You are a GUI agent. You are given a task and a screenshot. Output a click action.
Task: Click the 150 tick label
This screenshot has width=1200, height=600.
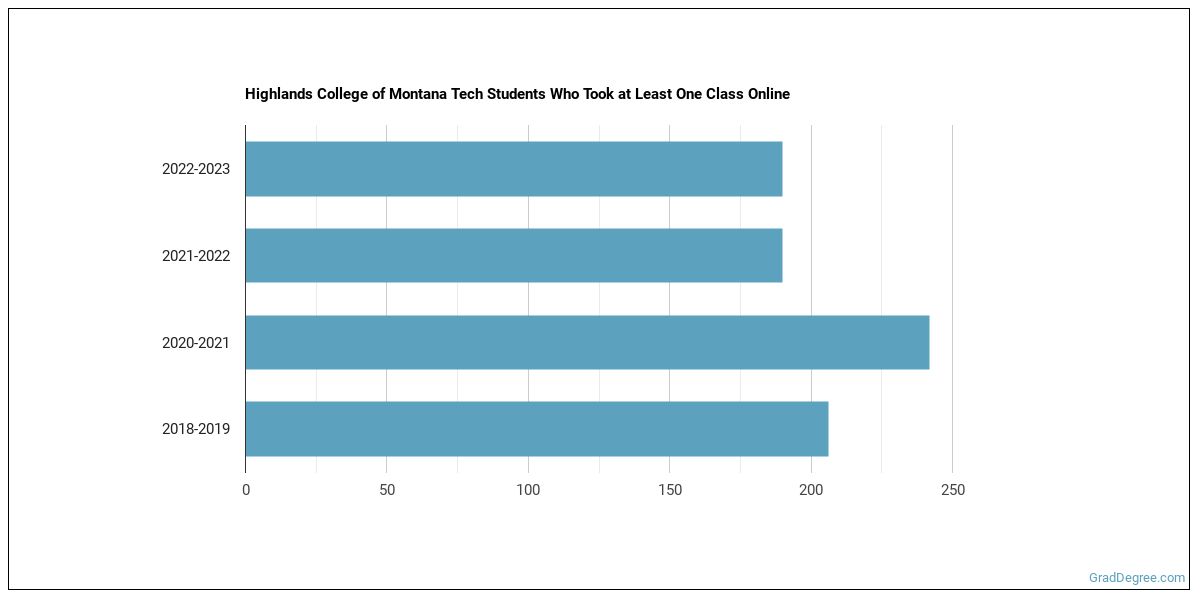tap(670, 490)
